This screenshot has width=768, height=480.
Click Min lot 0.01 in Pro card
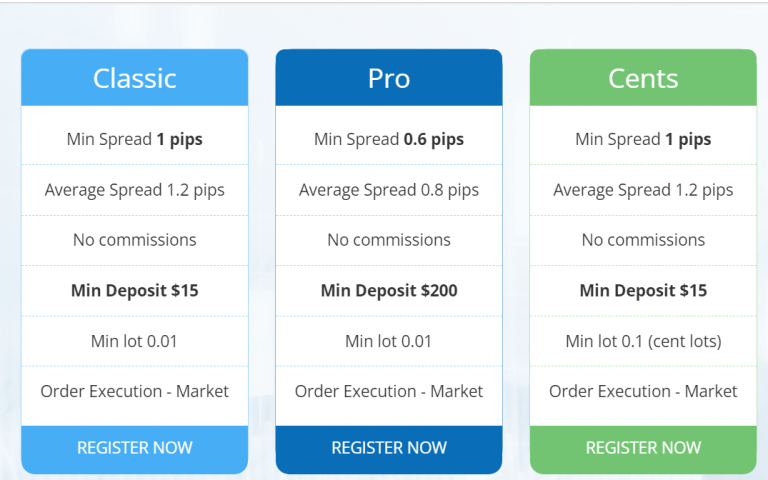coord(389,341)
